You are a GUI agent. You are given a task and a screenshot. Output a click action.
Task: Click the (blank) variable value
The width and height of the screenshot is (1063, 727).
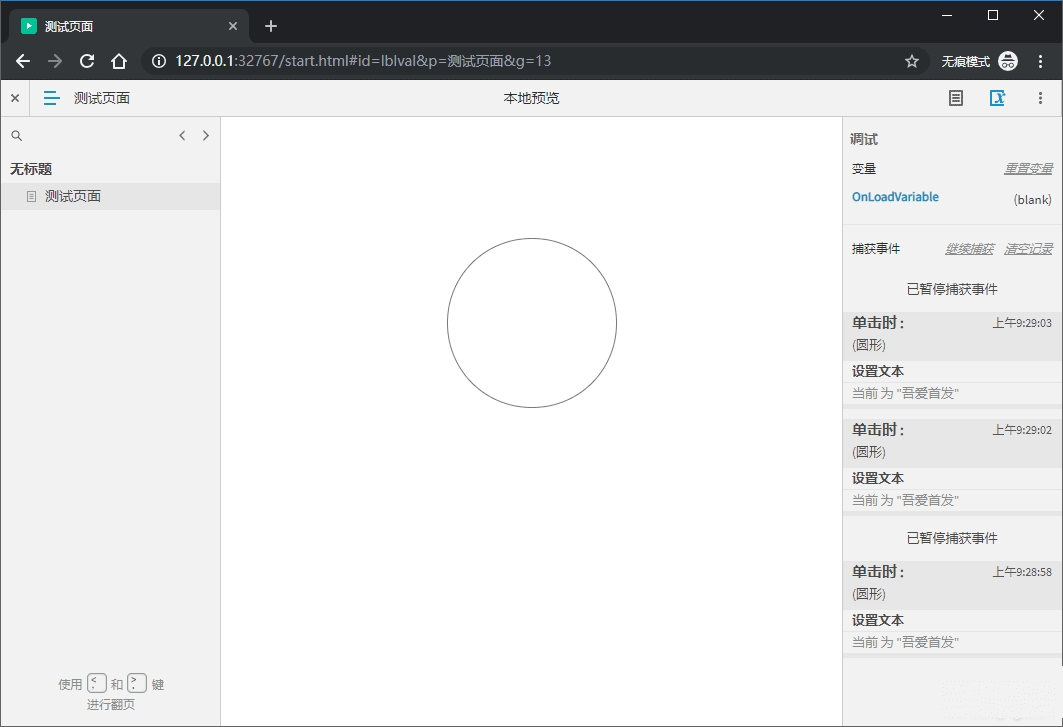click(1032, 199)
